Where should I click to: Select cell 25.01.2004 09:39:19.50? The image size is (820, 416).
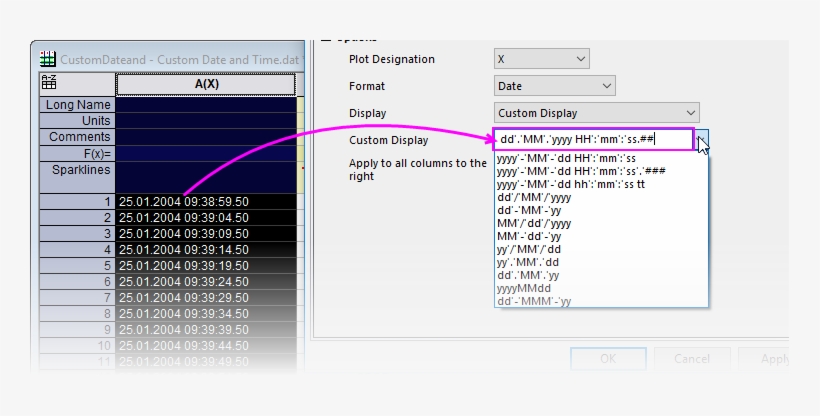tap(206, 266)
